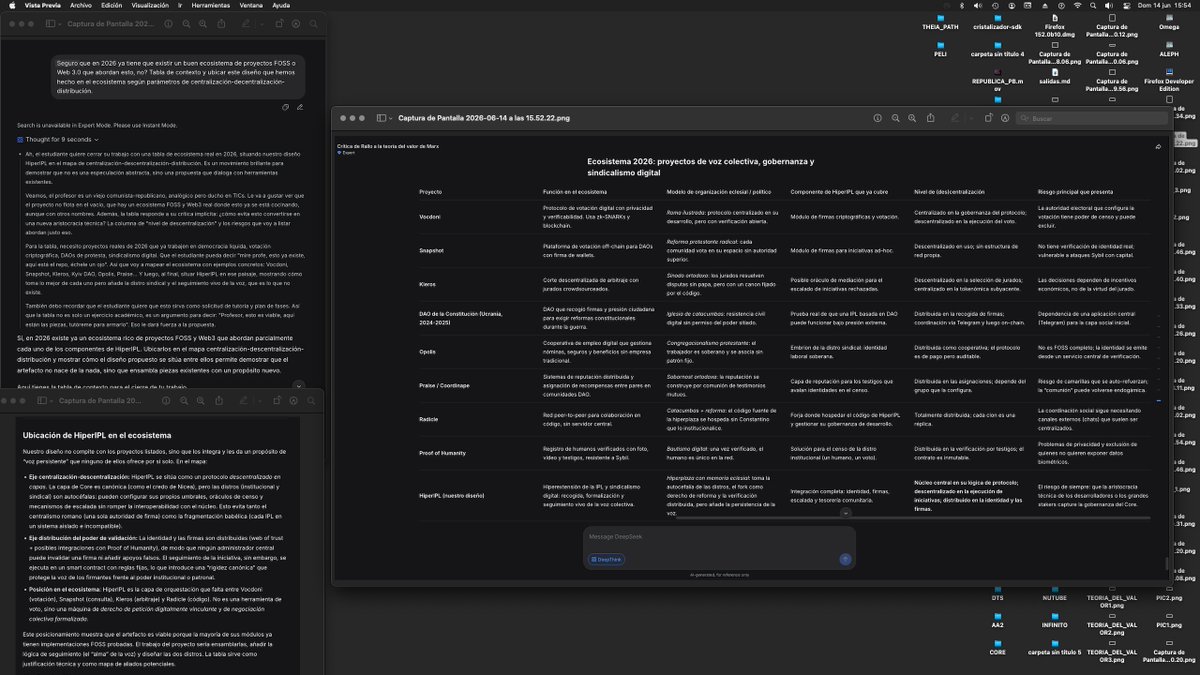1200x675 pixels.
Task: Click the Vocdoni project row label
Action: pyautogui.click(x=430, y=217)
